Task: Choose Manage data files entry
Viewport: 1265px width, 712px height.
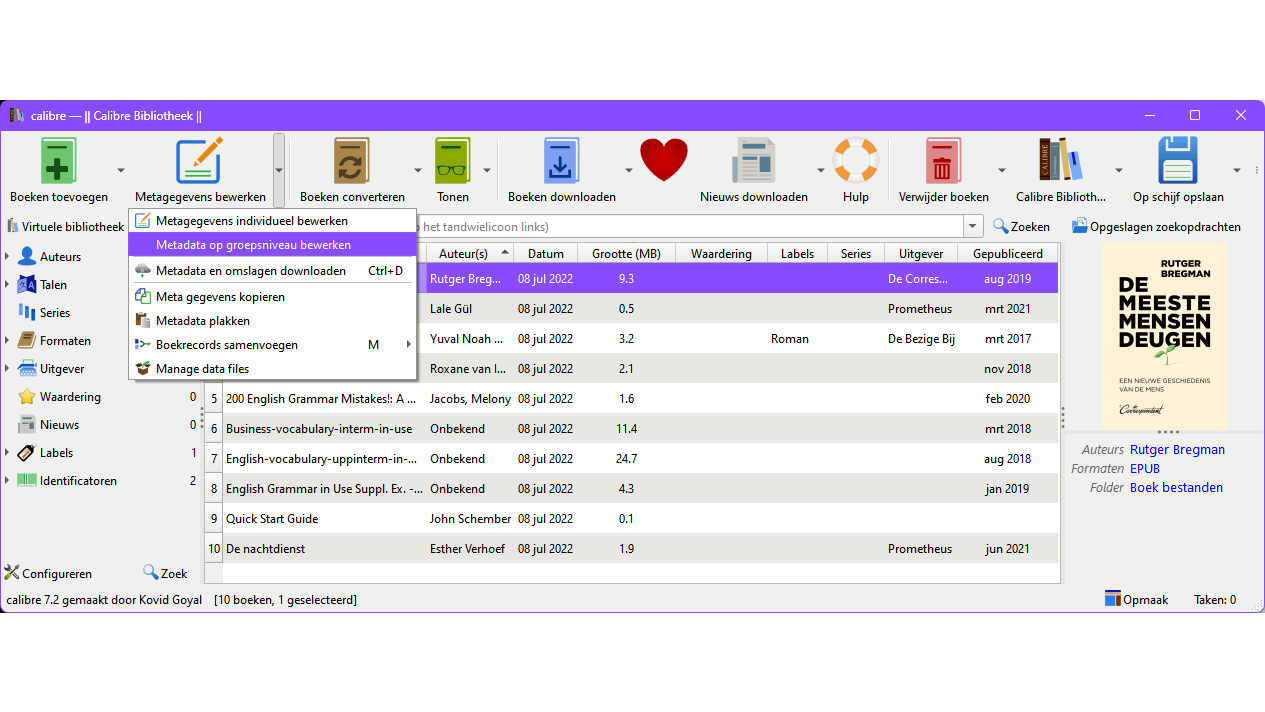Action: click(x=272, y=369)
